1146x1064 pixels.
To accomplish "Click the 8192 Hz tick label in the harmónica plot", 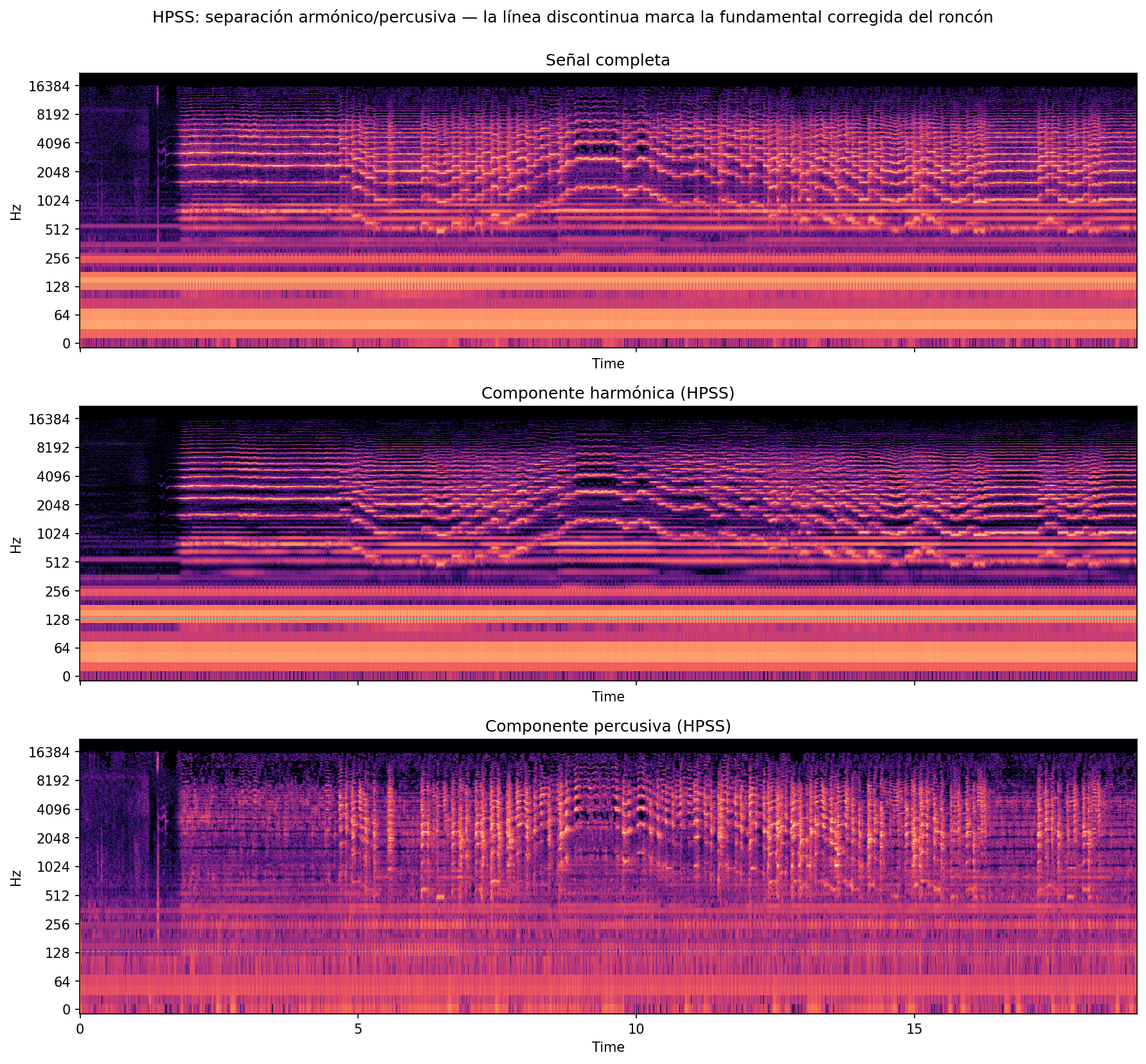I will pos(53,447).
